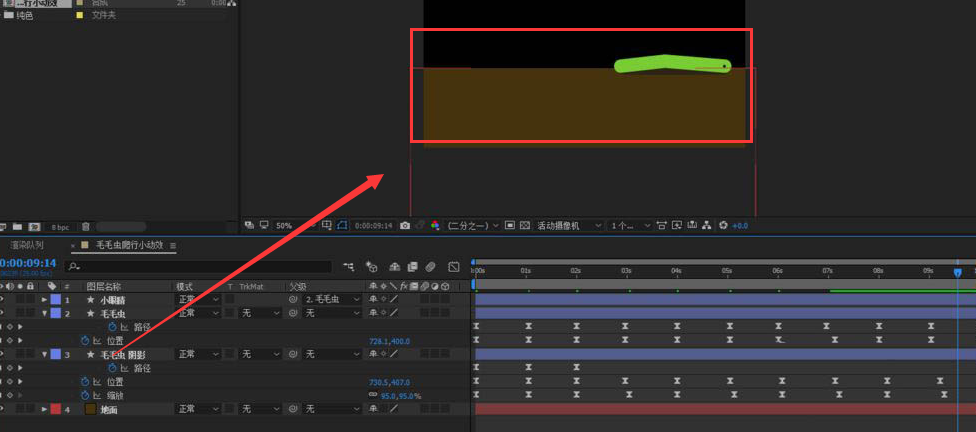This screenshot has height=432, width=976.
Task: Open the graph editor icon in timeline
Action: coord(454,267)
